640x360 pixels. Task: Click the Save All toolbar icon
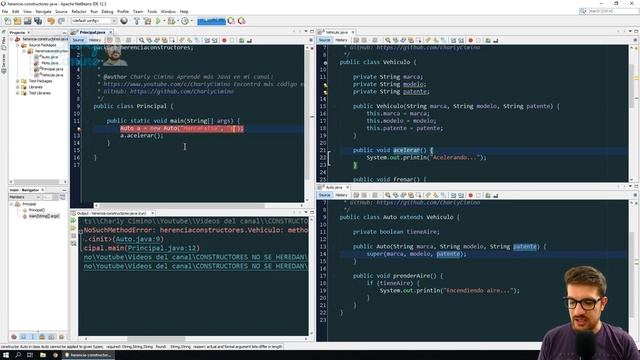click(x=38, y=21)
